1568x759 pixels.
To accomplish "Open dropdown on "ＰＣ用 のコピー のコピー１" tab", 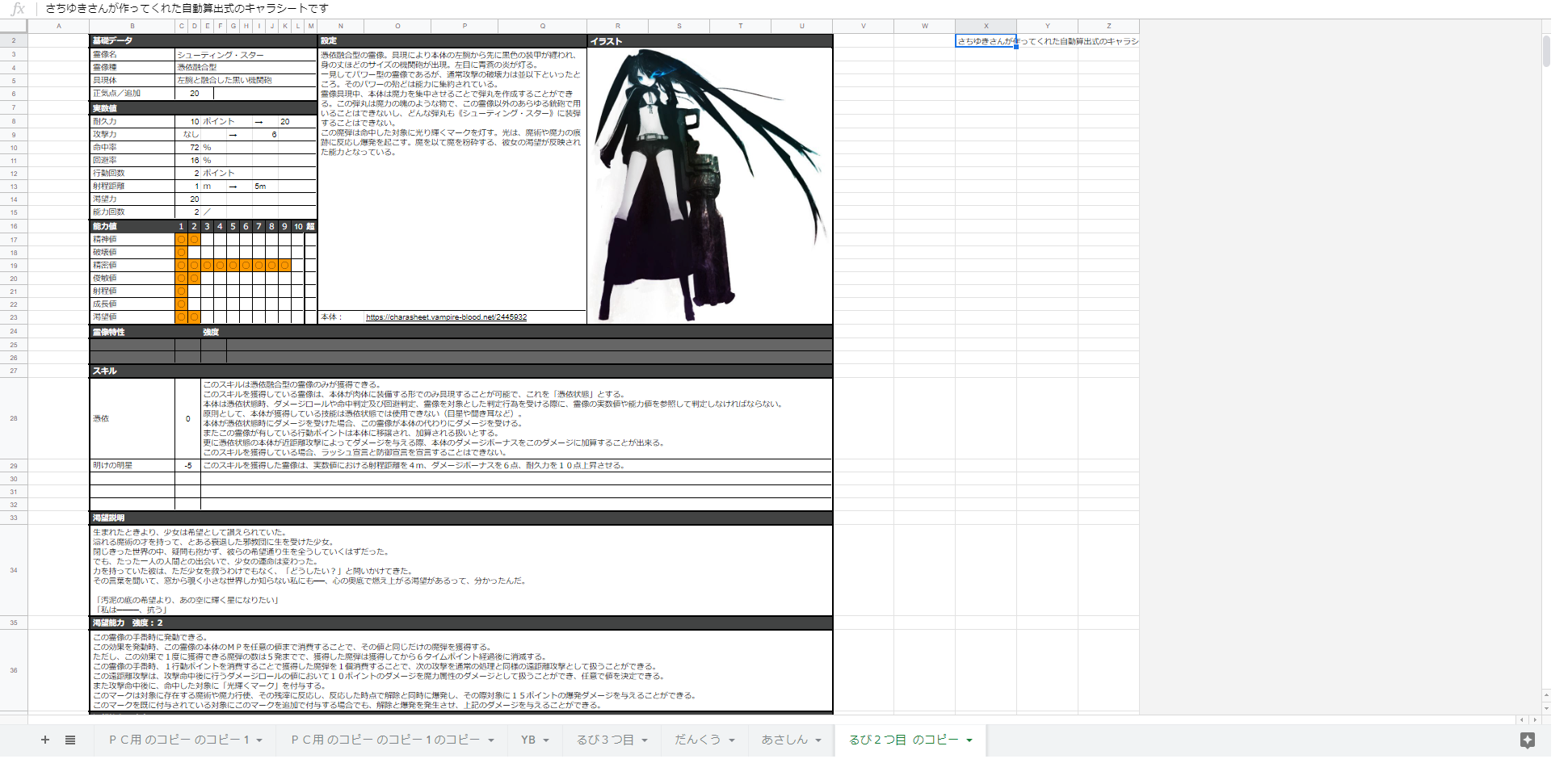I will (x=259, y=740).
